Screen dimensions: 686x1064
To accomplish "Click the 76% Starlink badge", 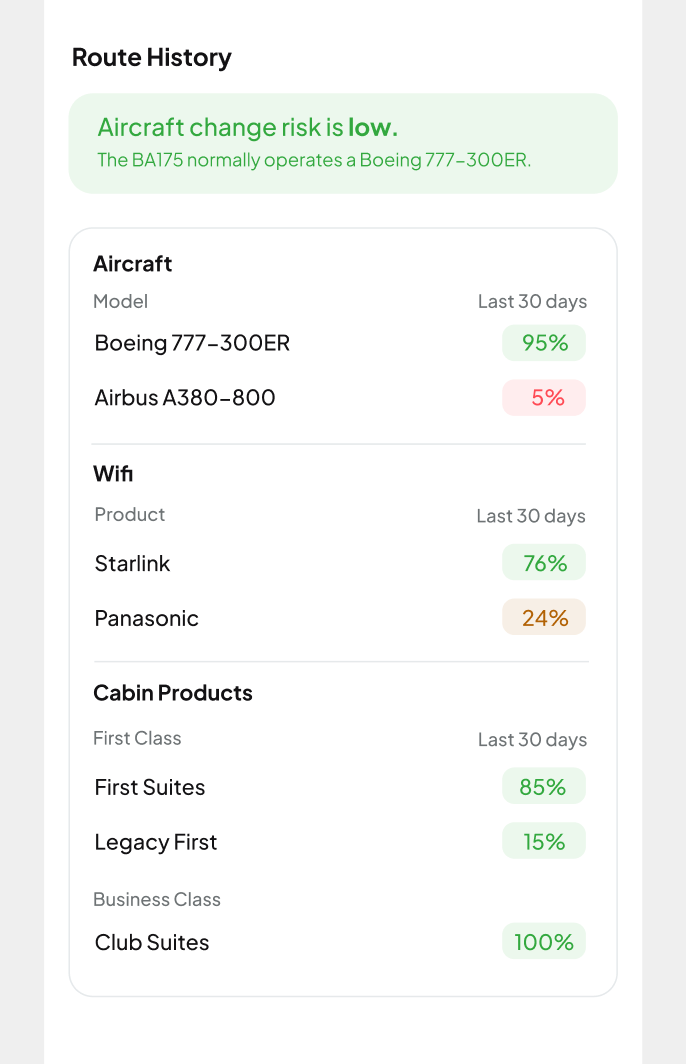I will [544, 563].
